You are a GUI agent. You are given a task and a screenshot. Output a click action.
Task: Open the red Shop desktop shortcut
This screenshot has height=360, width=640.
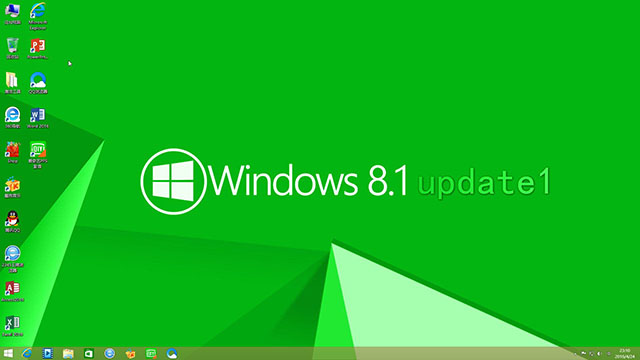click(12, 152)
